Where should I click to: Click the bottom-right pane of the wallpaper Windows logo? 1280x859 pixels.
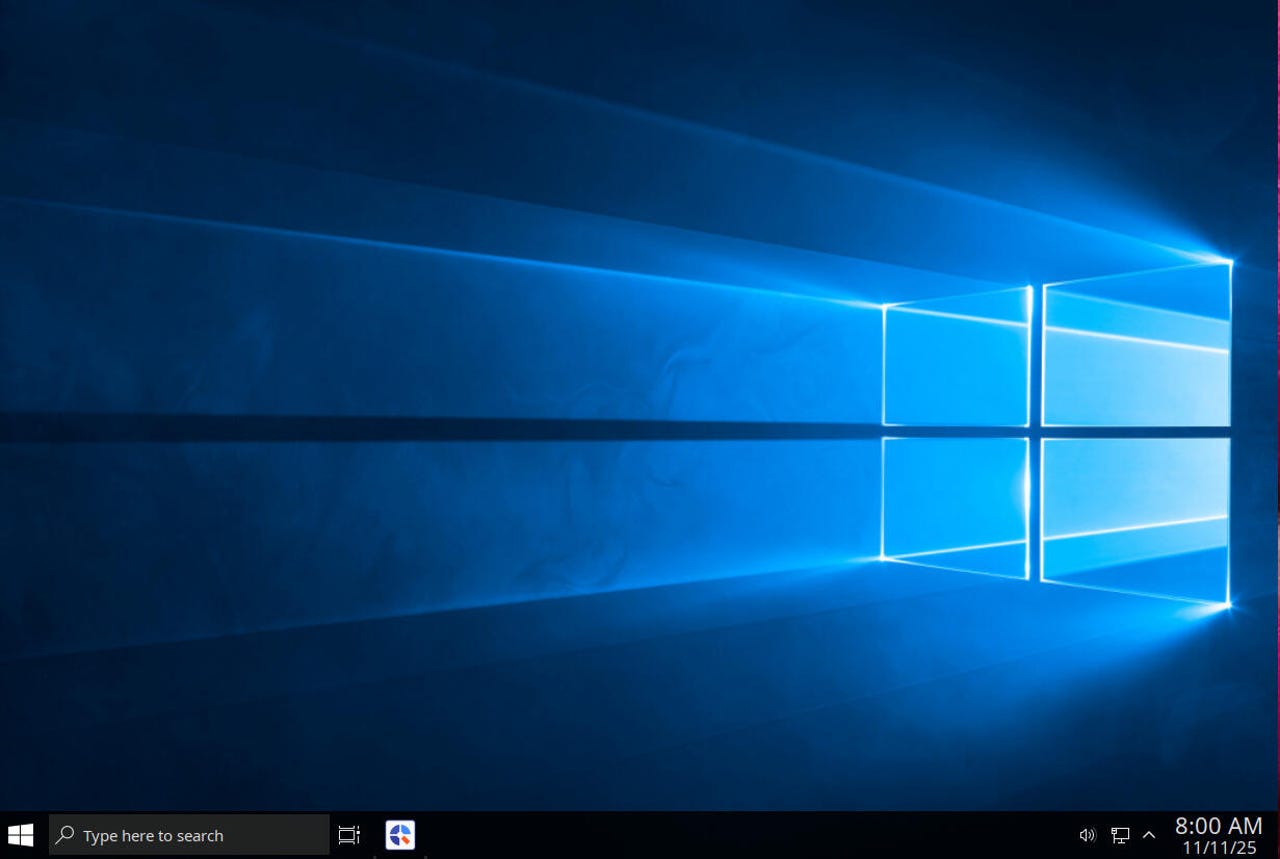(1136, 515)
